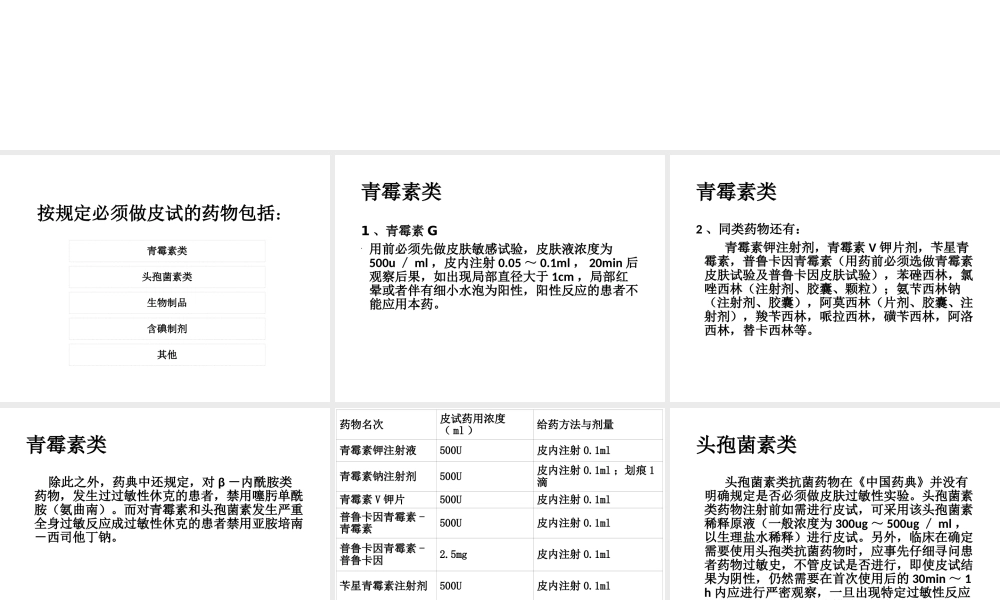Click the 给药方法与剂量 header cell
This screenshot has height=600, width=1000.
576,424
